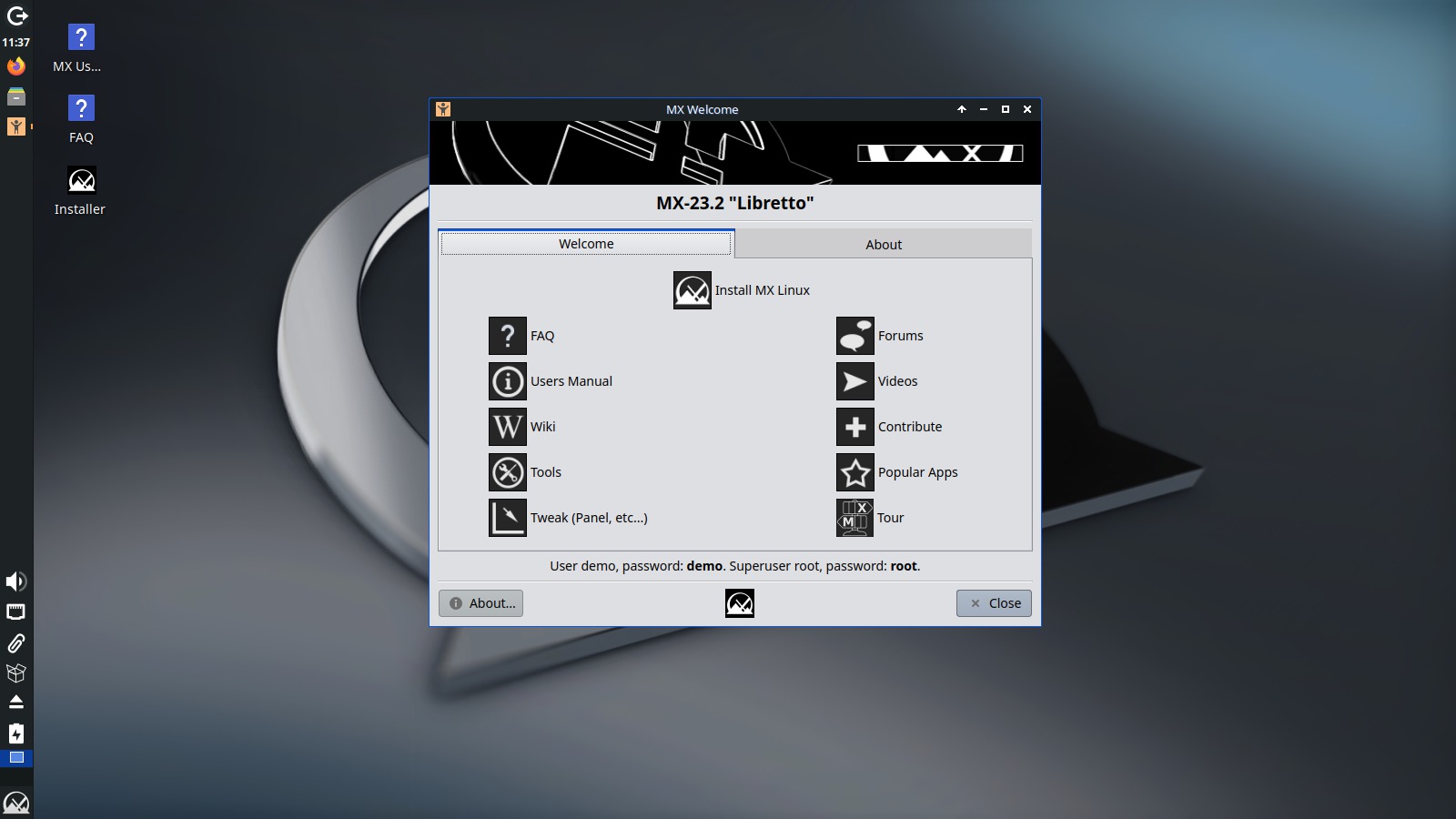1456x819 pixels.
Task: Select the FAQ desktop shortcut
Action: pos(81,120)
